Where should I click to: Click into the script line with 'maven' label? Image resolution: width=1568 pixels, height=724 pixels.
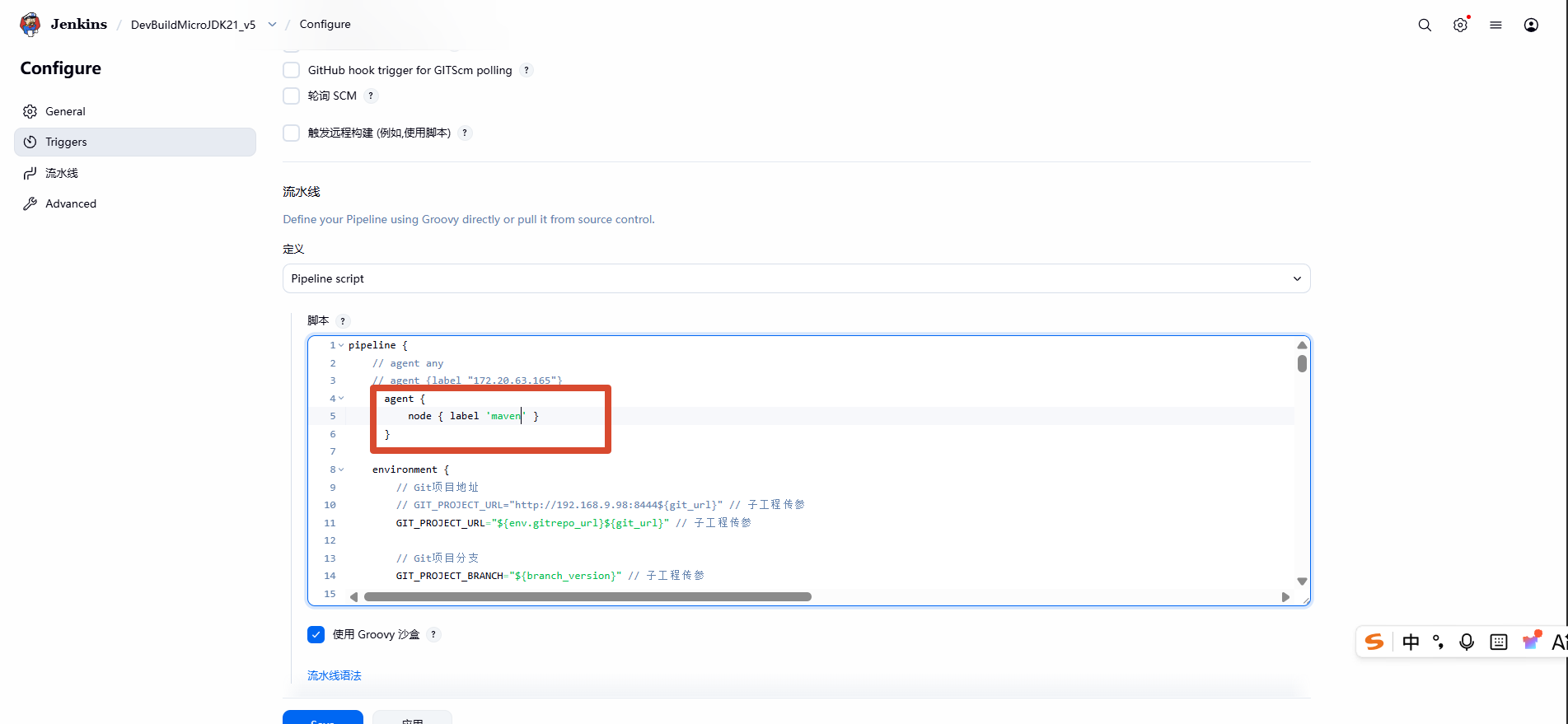tap(819, 416)
